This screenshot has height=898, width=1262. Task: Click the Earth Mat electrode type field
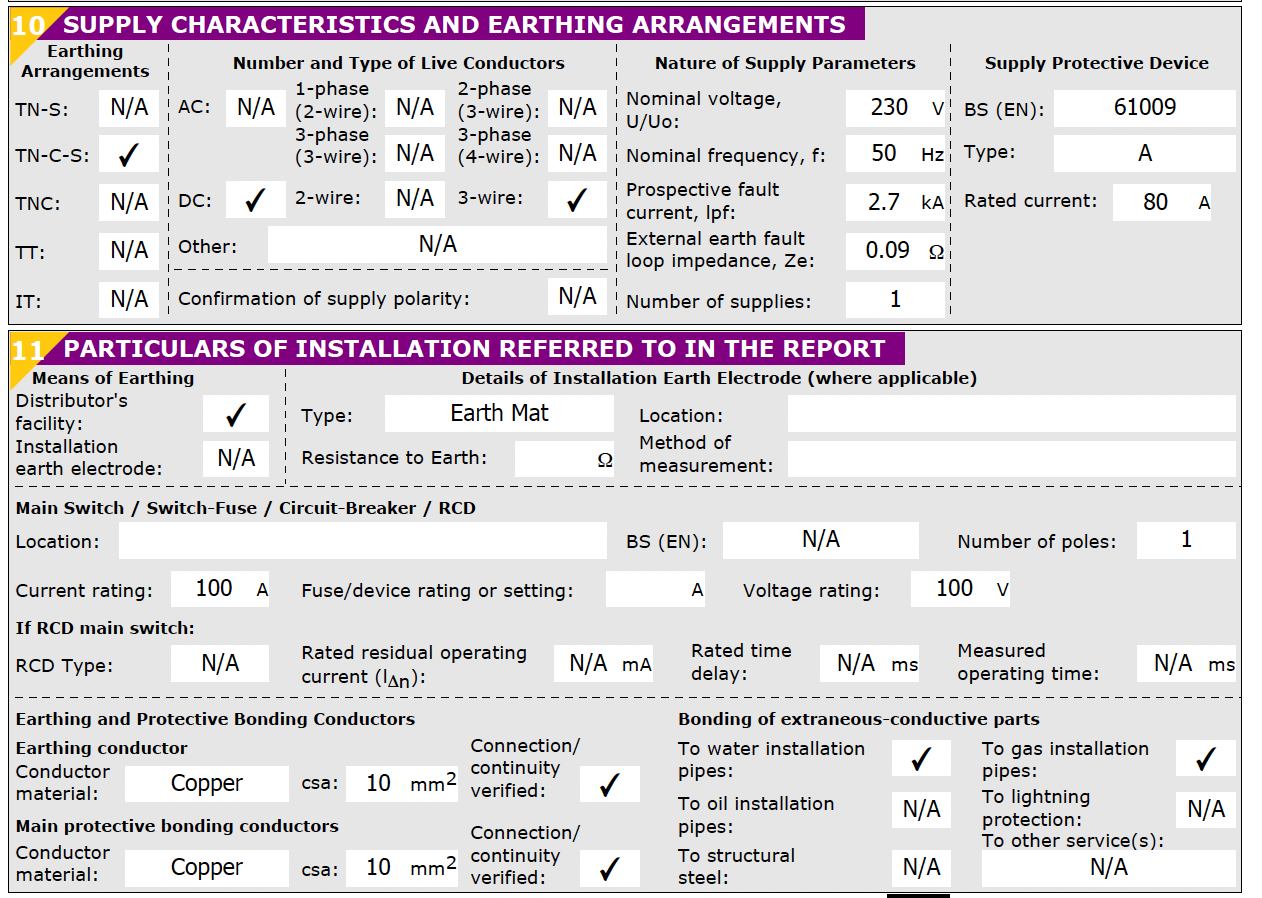click(x=499, y=414)
